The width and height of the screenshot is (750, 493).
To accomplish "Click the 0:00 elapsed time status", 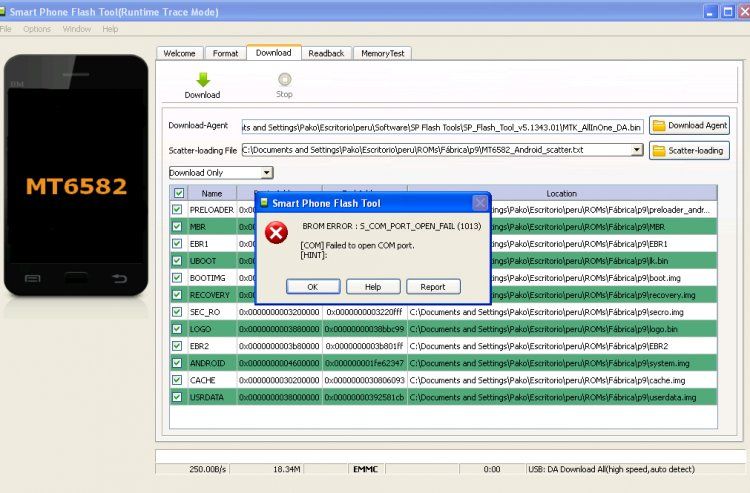I will point(492,469).
